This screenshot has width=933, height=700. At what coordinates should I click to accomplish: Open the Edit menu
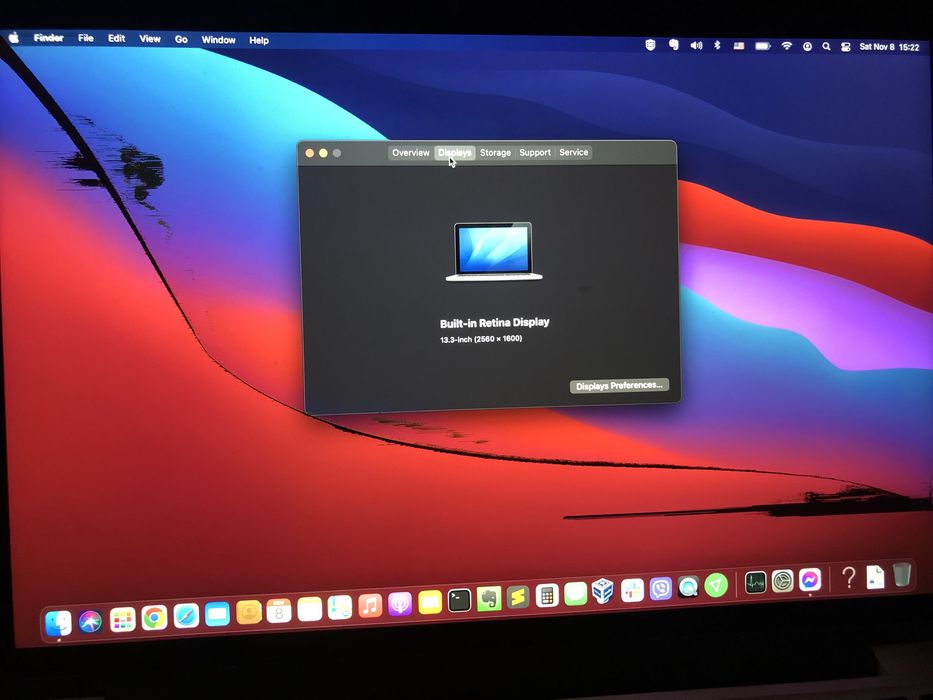[117, 38]
